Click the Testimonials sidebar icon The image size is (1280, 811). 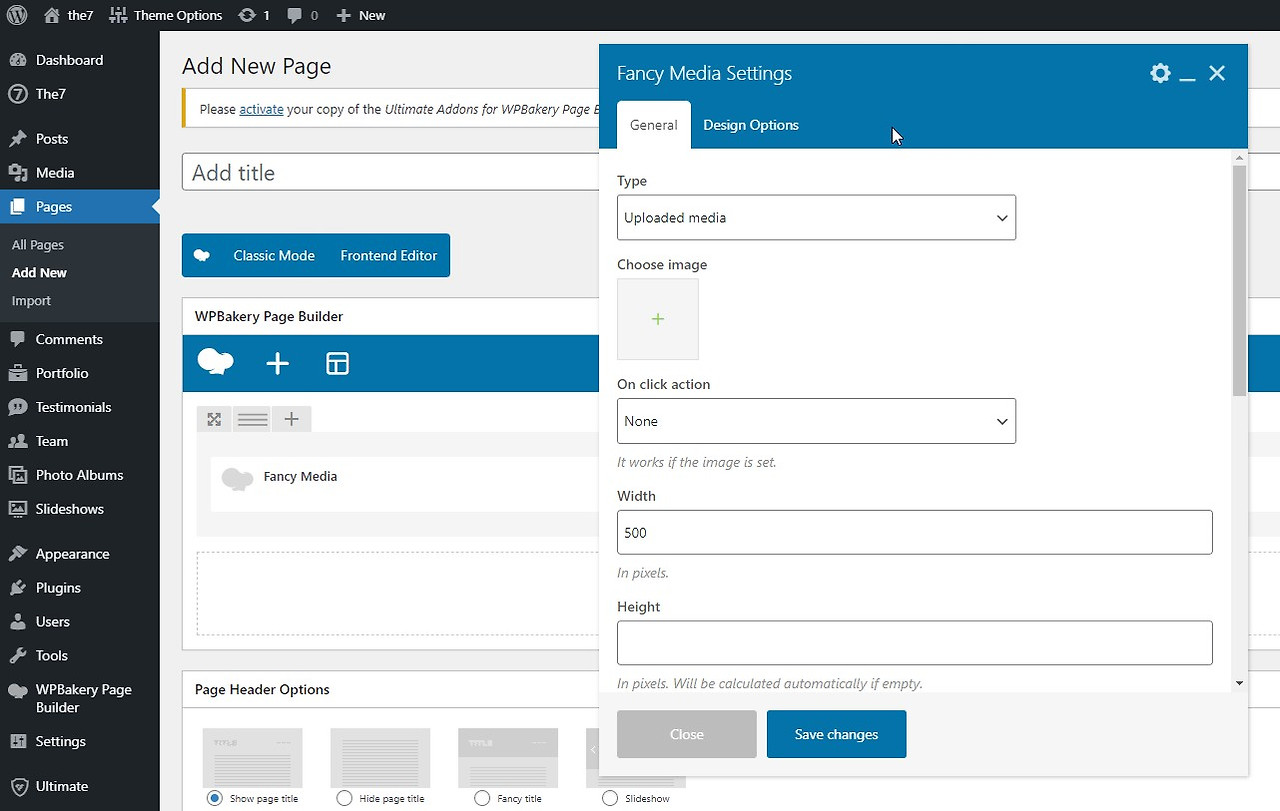click(17, 408)
